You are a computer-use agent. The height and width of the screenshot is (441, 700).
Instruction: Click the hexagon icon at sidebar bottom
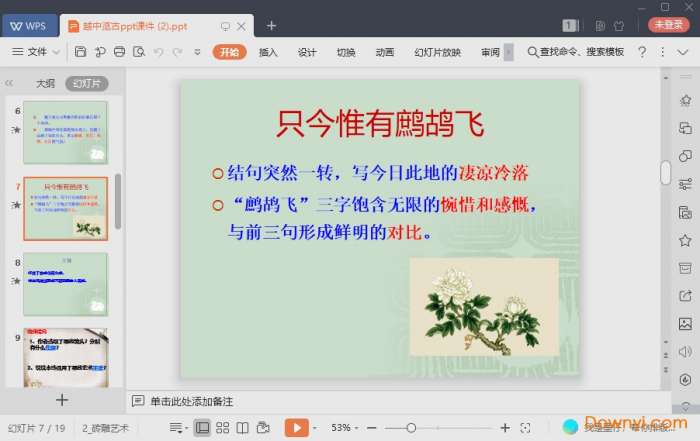(685, 380)
